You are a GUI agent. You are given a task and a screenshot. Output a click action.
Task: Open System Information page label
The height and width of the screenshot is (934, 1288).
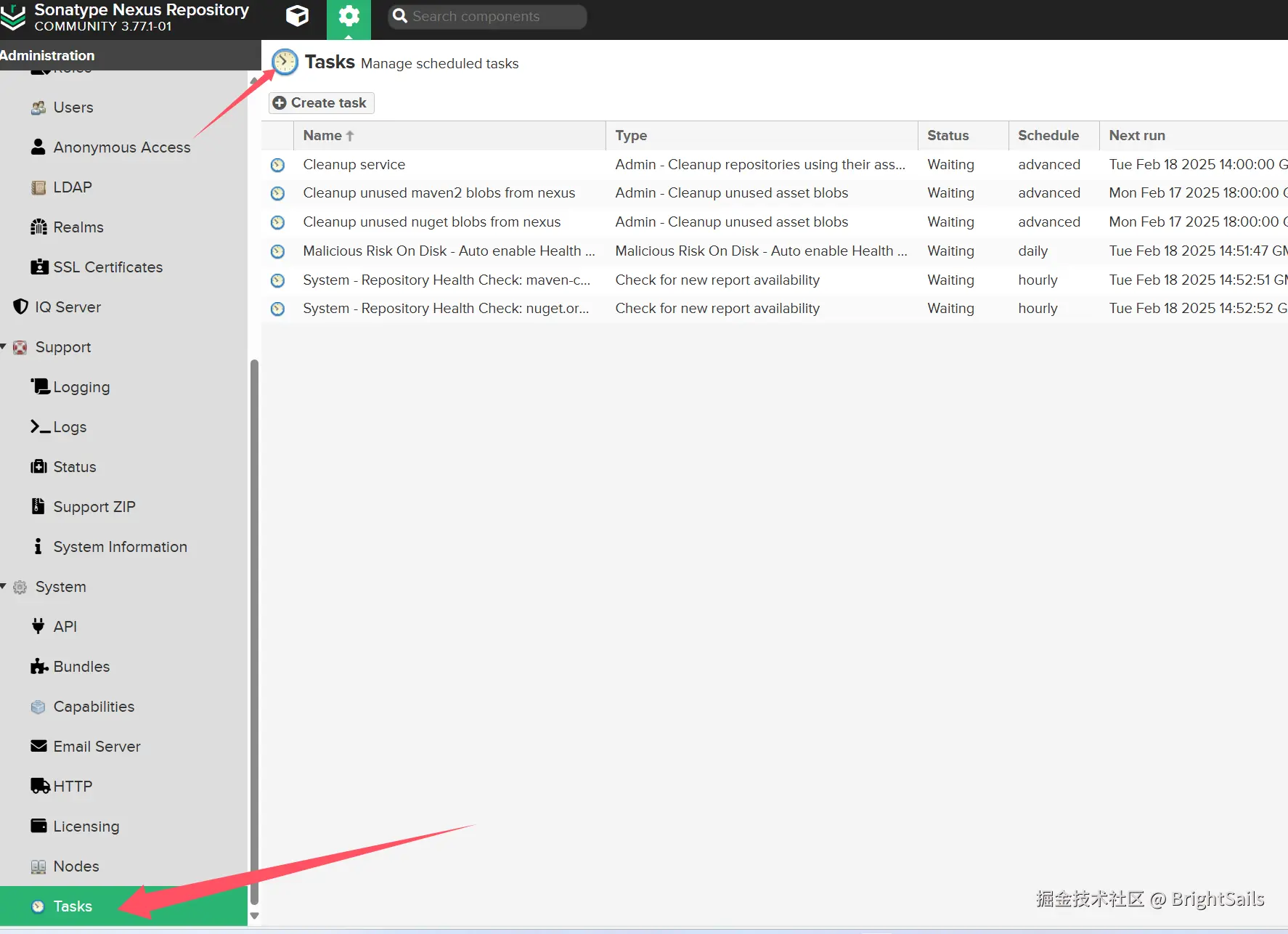121,547
